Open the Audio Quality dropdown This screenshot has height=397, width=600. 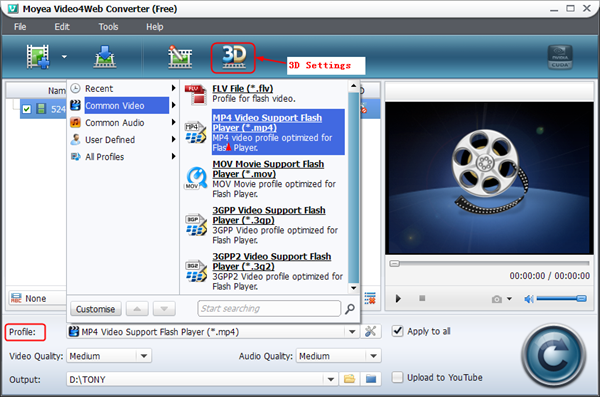coord(339,356)
